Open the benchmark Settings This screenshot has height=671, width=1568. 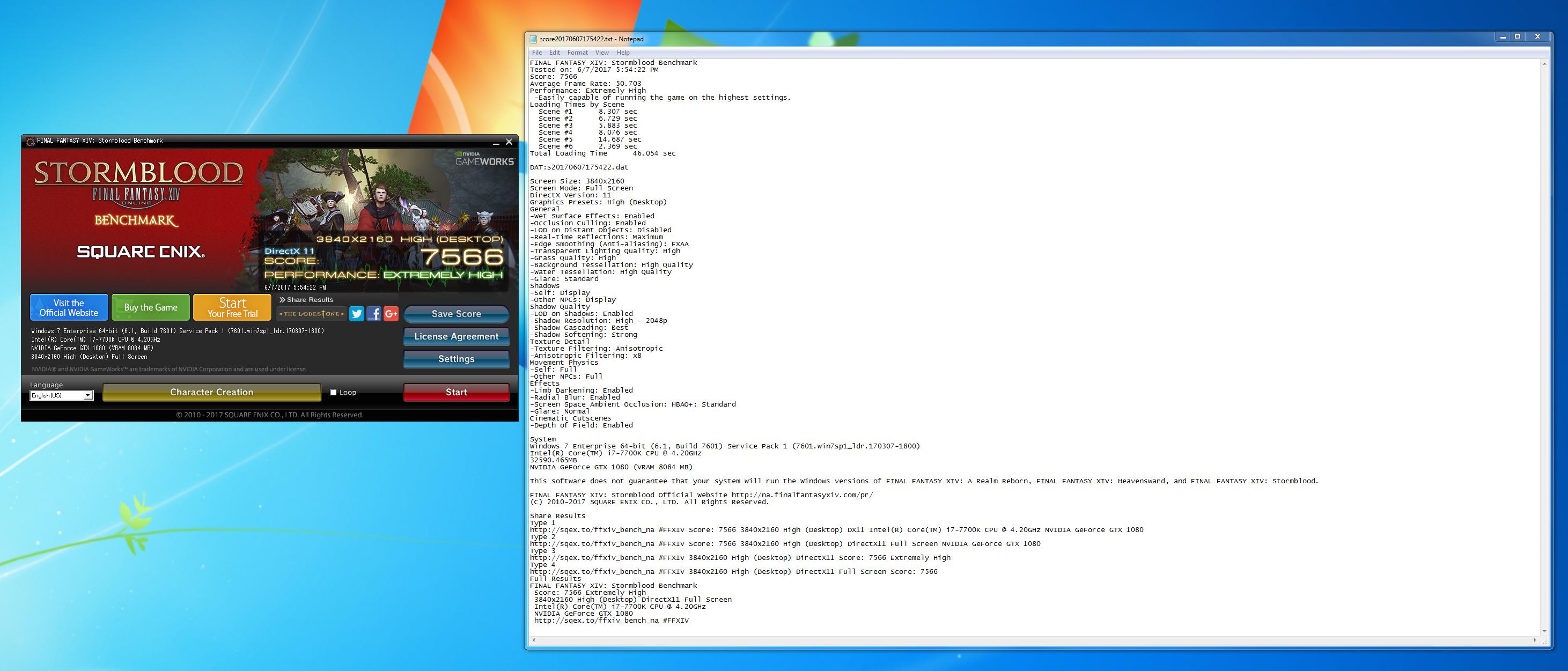coord(456,359)
